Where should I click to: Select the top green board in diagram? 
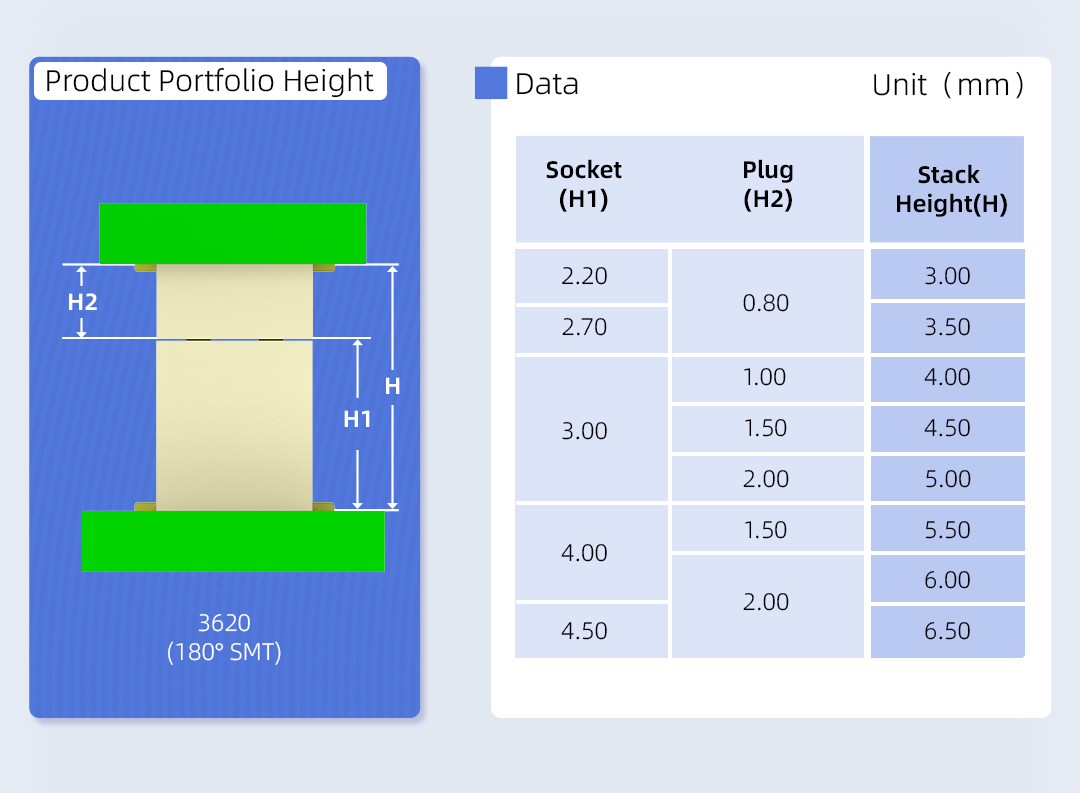(x=232, y=233)
